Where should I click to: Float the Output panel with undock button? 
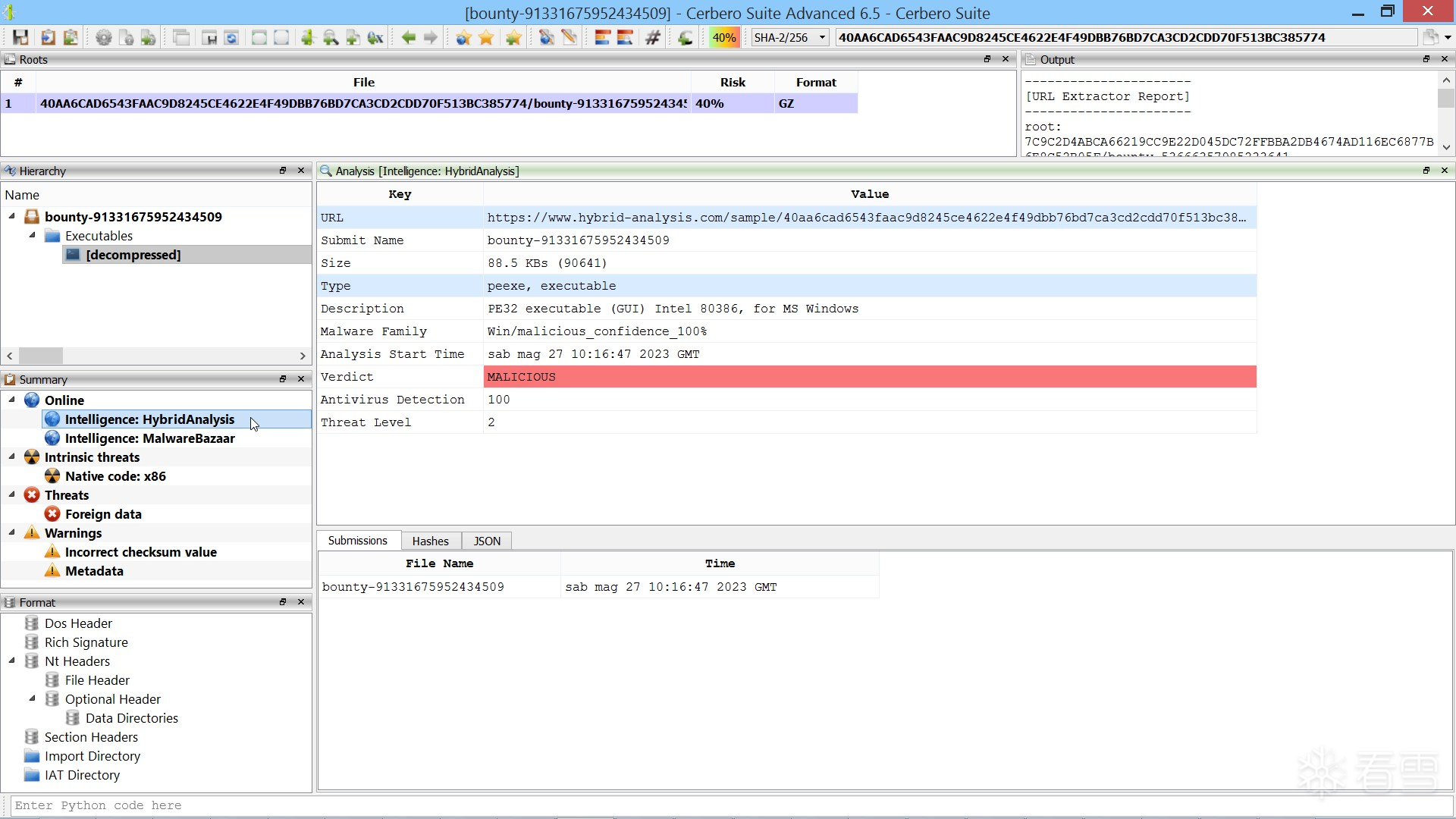tap(1426, 59)
